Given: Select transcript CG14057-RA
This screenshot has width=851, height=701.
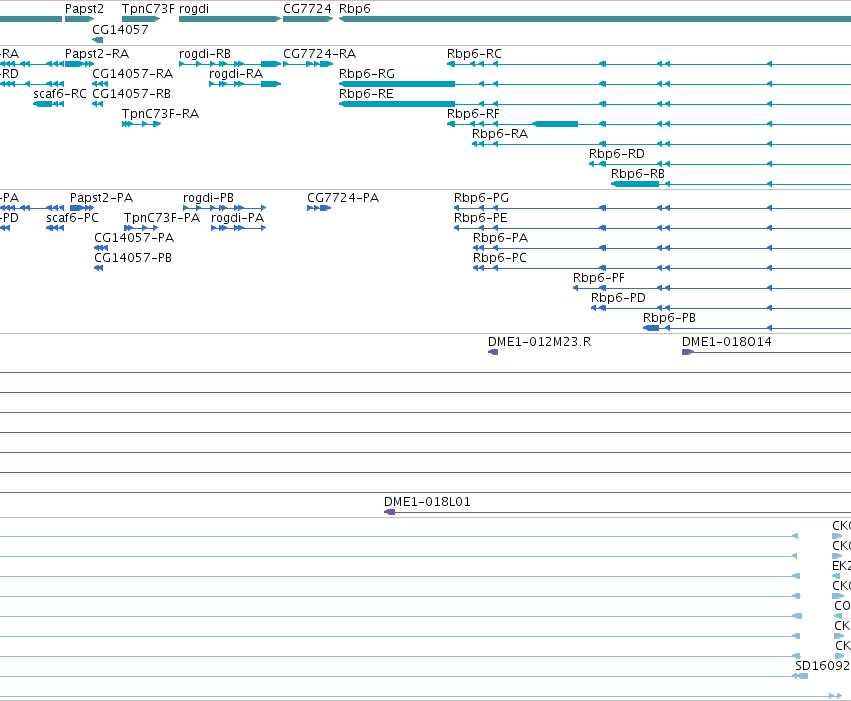Looking at the screenshot, I should (132, 73).
